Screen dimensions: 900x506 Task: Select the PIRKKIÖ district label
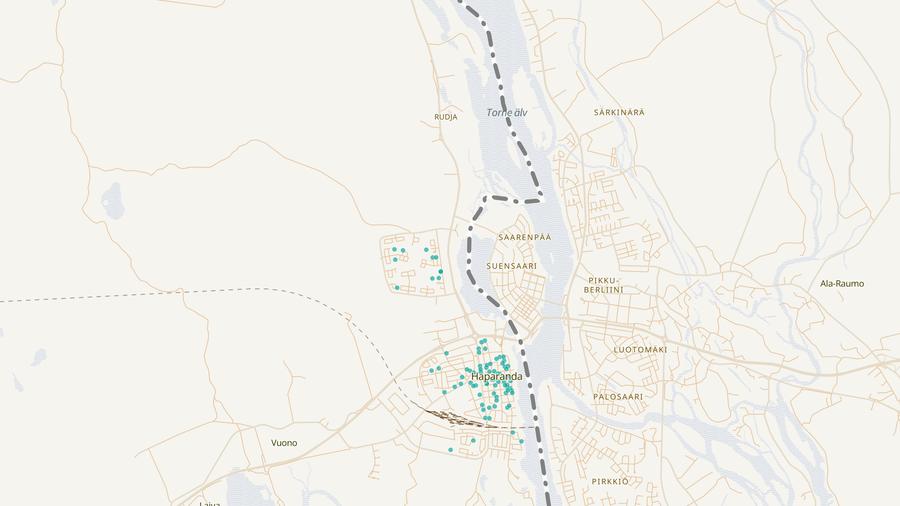[610, 481]
